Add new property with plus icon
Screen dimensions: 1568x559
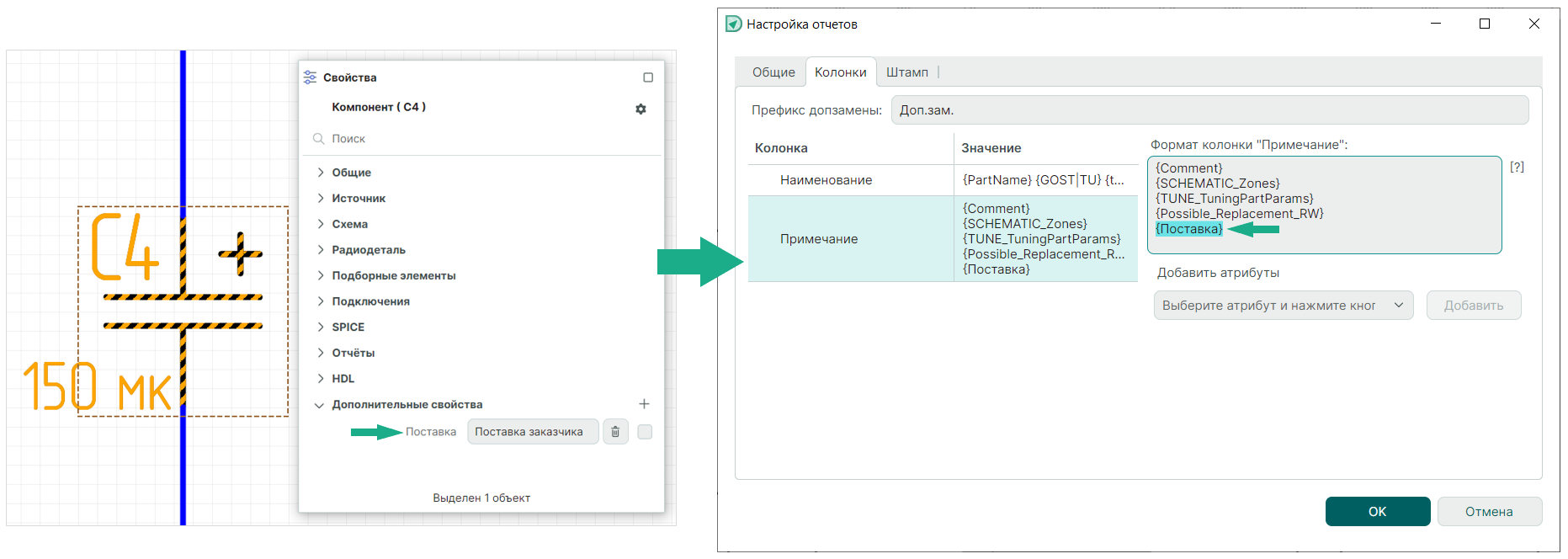(644, 404)
